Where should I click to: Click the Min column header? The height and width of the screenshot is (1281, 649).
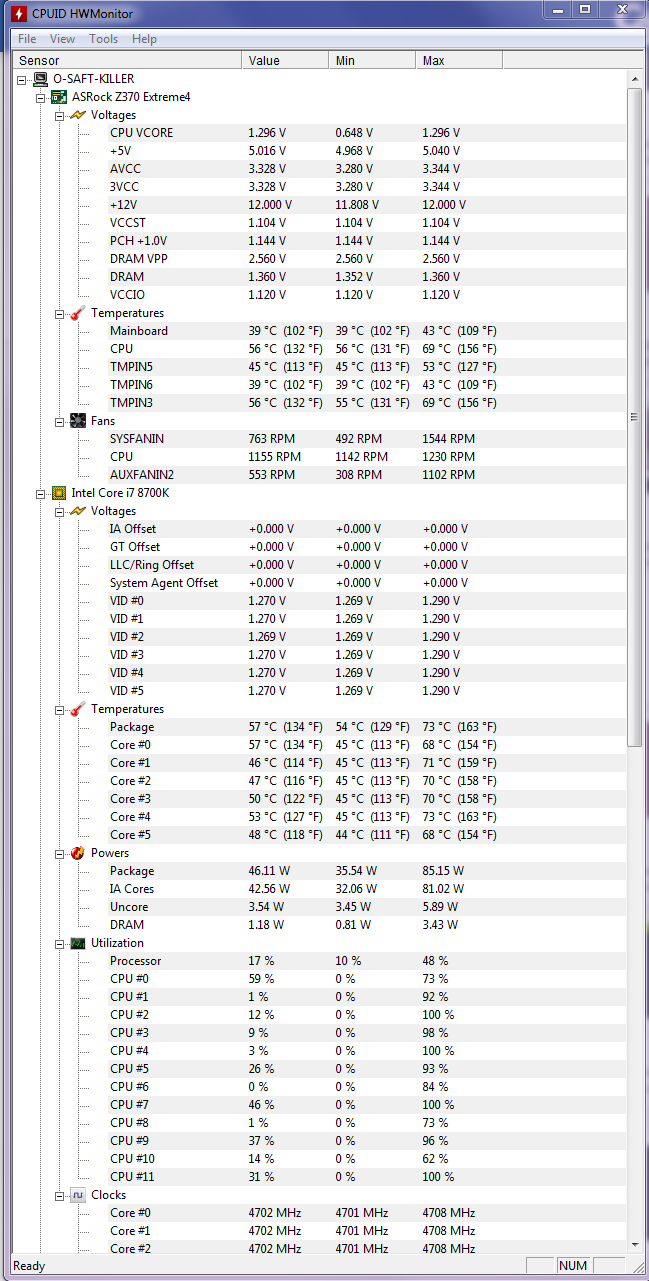point(372,61)
